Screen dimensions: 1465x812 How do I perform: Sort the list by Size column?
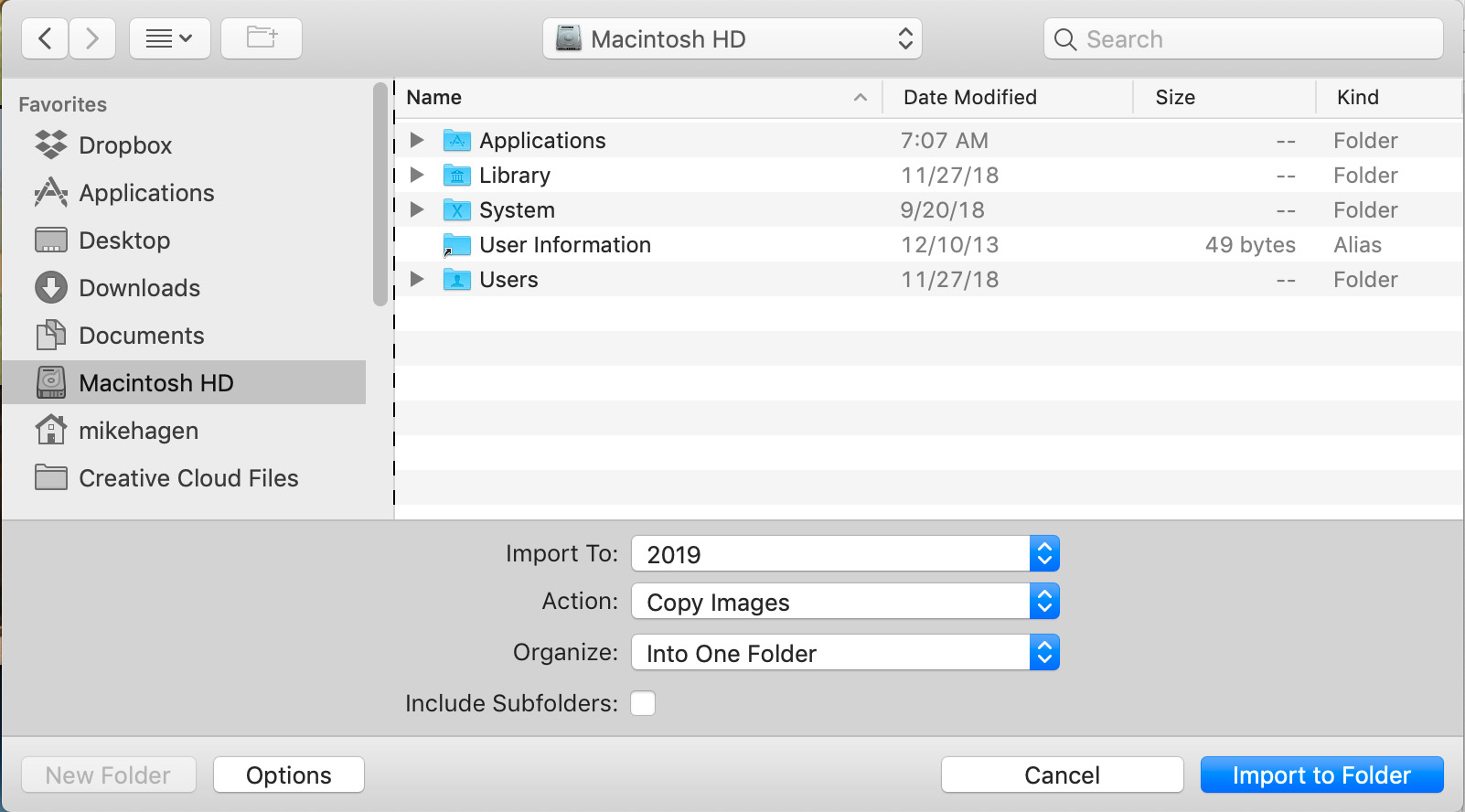click(x=1175, y=97)
